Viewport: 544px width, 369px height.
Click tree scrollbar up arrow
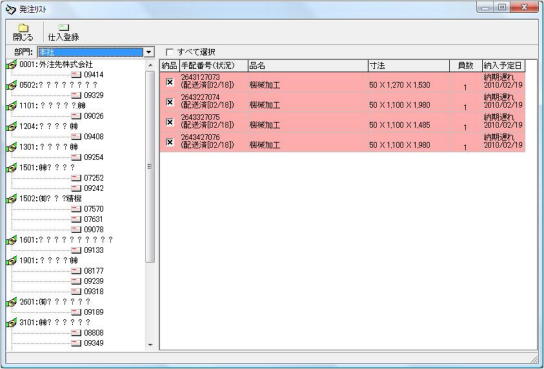150,65
